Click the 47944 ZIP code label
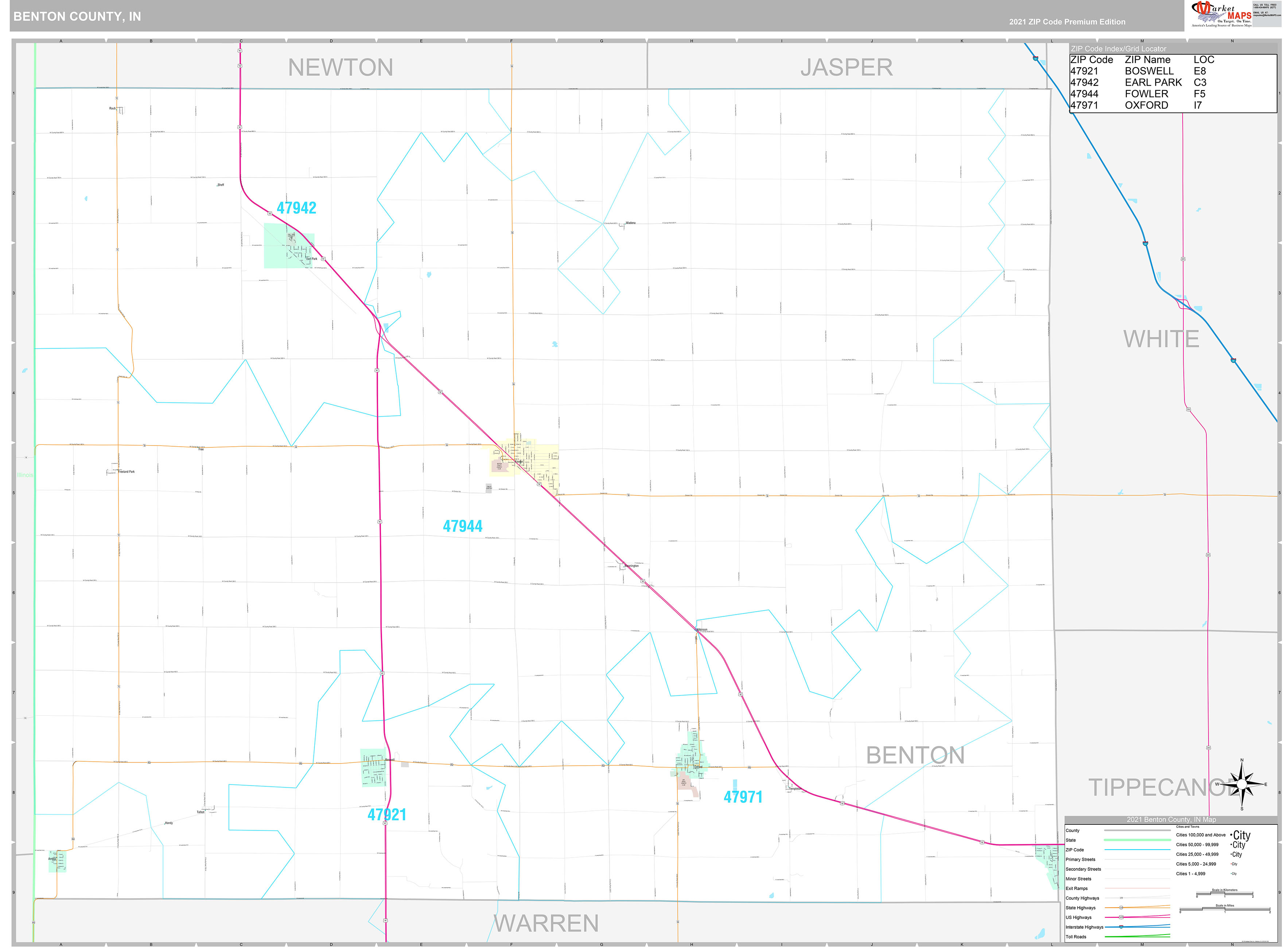Viewport: 1288px width, 948px height. click(462, 526)
